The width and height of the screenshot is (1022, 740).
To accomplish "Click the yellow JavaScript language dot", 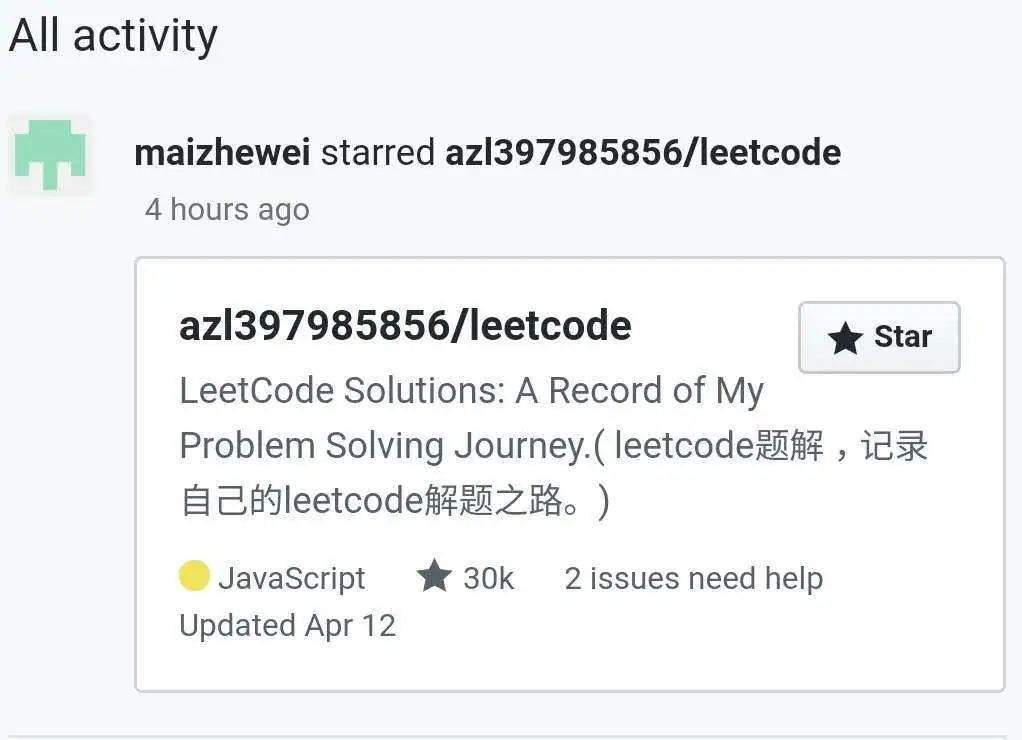I will pos(194,576).
